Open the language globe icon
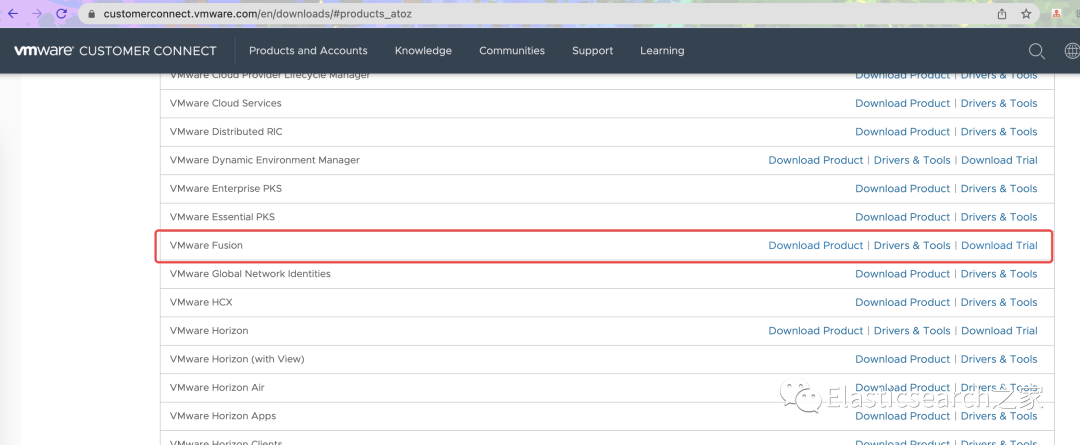Screen dimensions: 1080x445 pyautogui.click(x=1072, y=50)
